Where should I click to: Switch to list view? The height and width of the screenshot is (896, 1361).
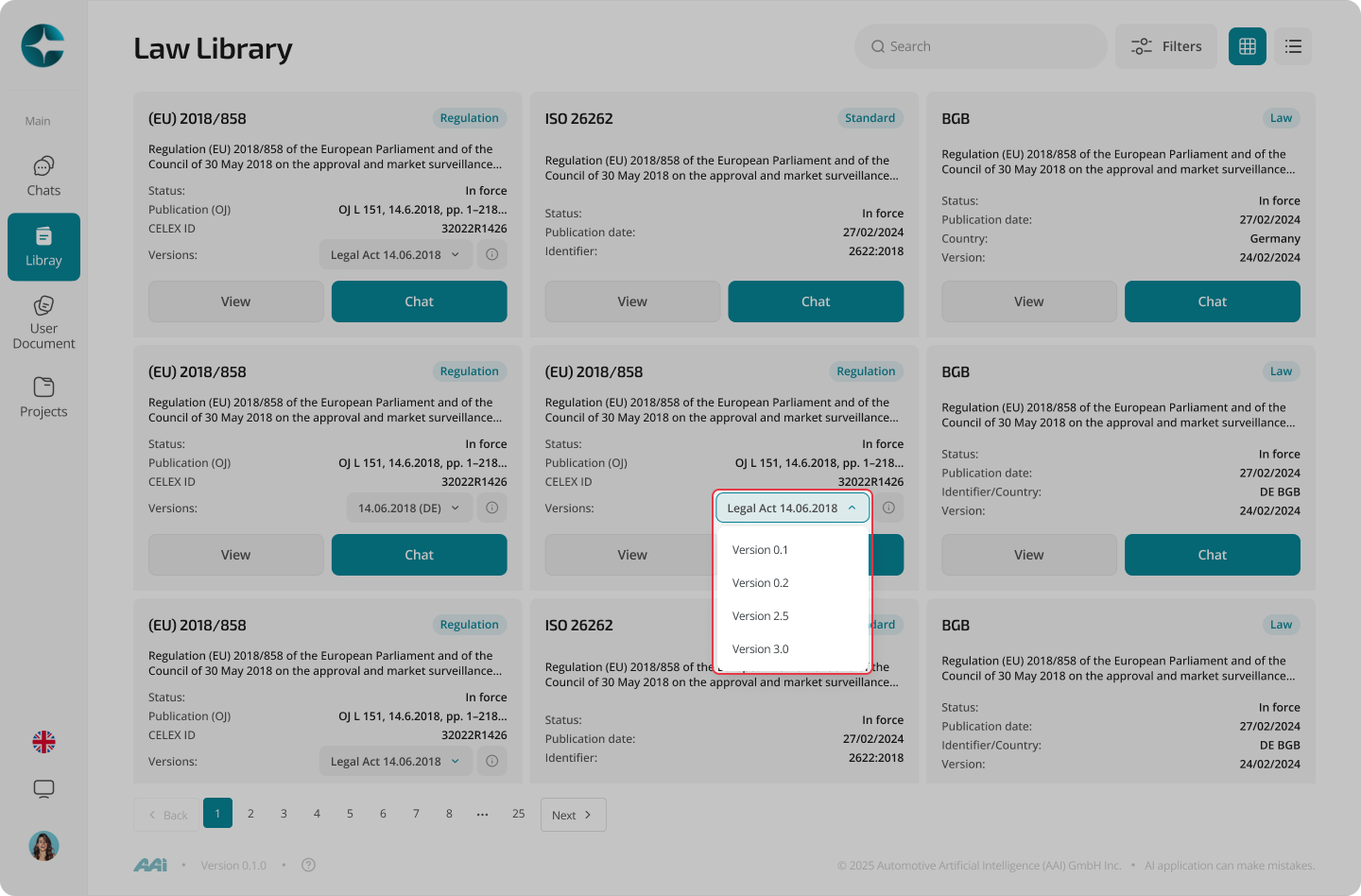(1293, 46)
